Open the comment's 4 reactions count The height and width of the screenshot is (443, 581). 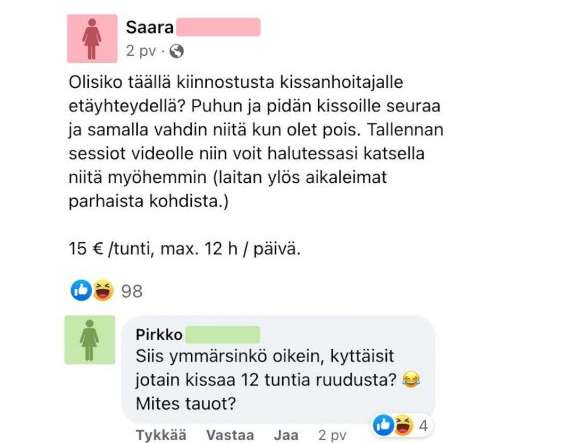(424, 426)
